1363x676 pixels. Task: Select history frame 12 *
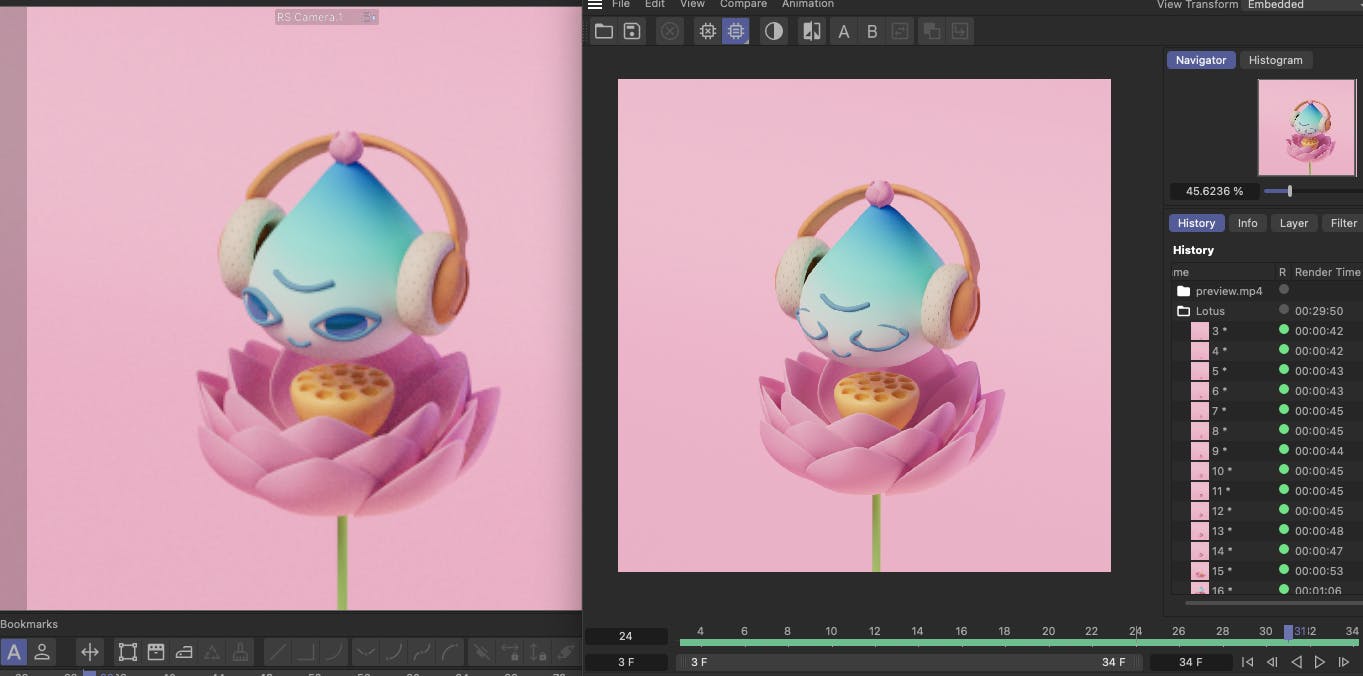pyautogui.click(x=1221, y=511)
